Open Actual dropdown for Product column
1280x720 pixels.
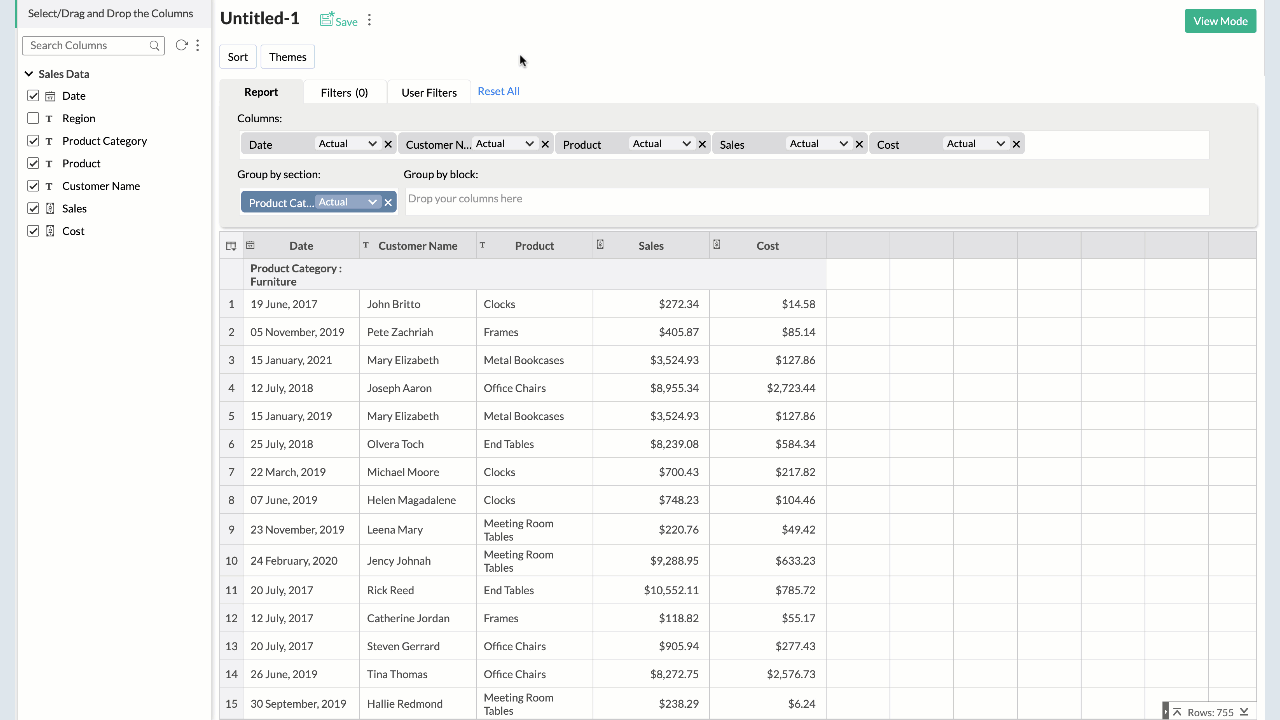(661, 144)
